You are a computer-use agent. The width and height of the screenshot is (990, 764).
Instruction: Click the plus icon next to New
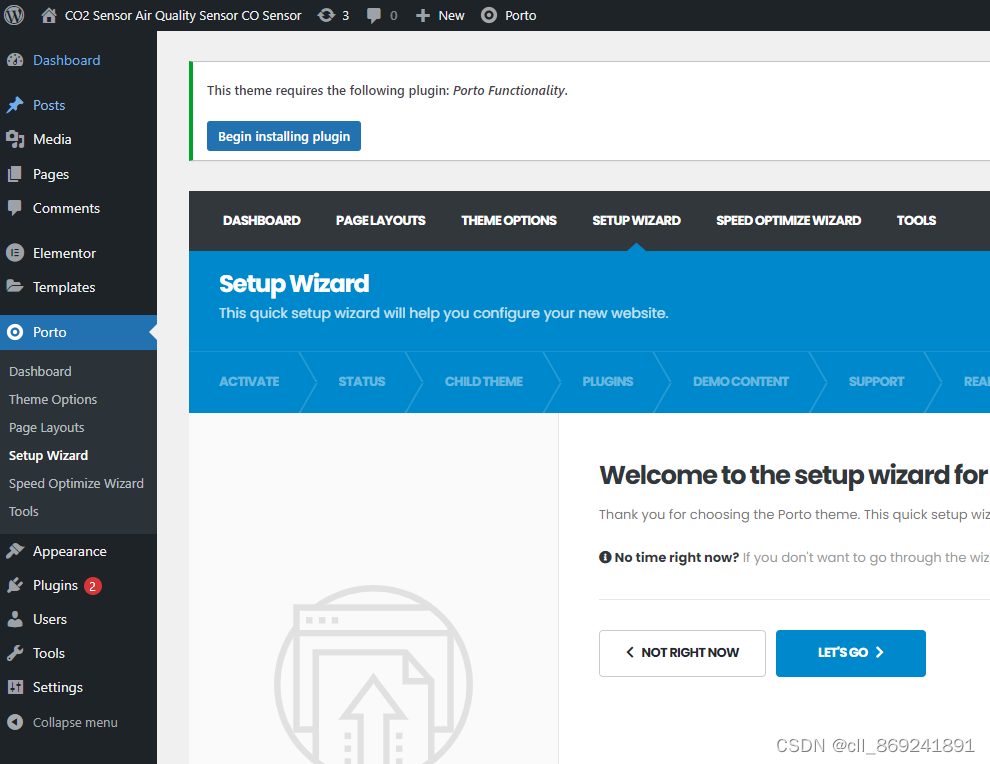[x=422, y=16]
